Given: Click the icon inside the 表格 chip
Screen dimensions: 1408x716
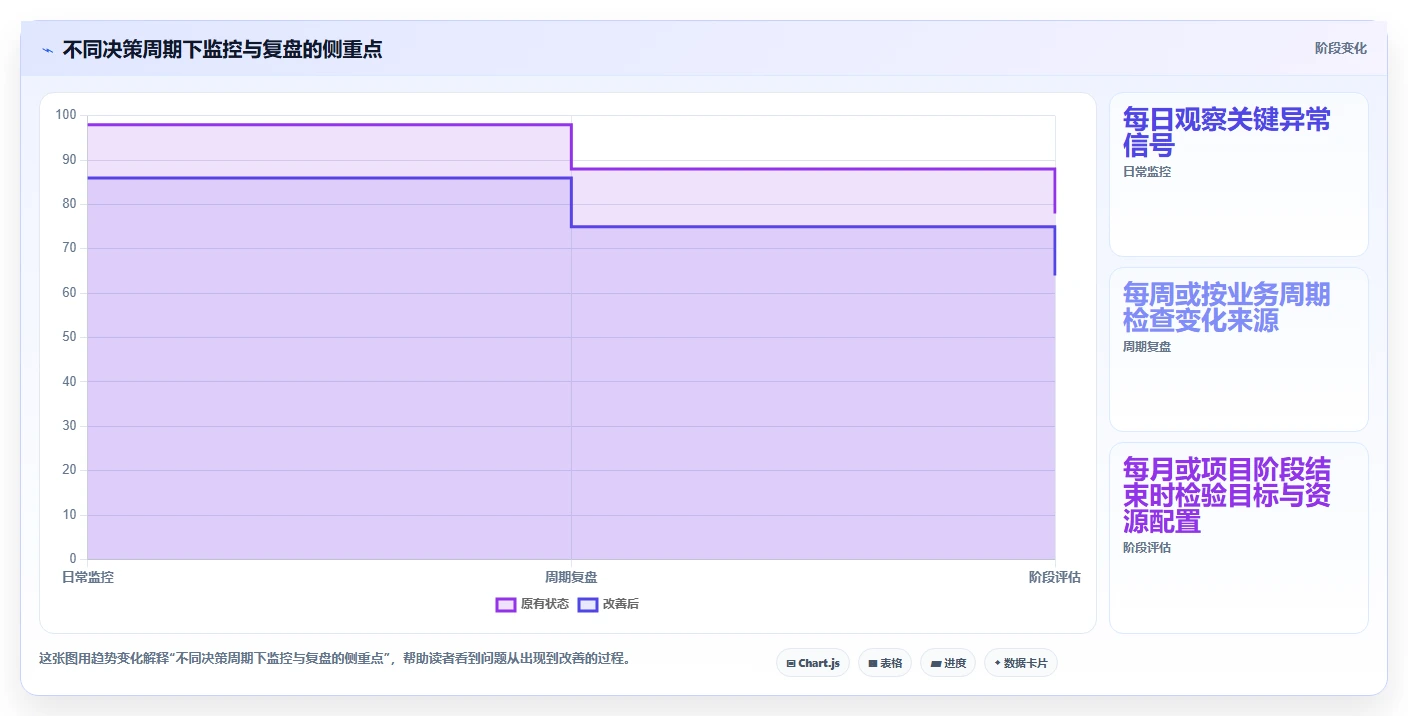Looking at the screenshot, I should click(873, 663).
